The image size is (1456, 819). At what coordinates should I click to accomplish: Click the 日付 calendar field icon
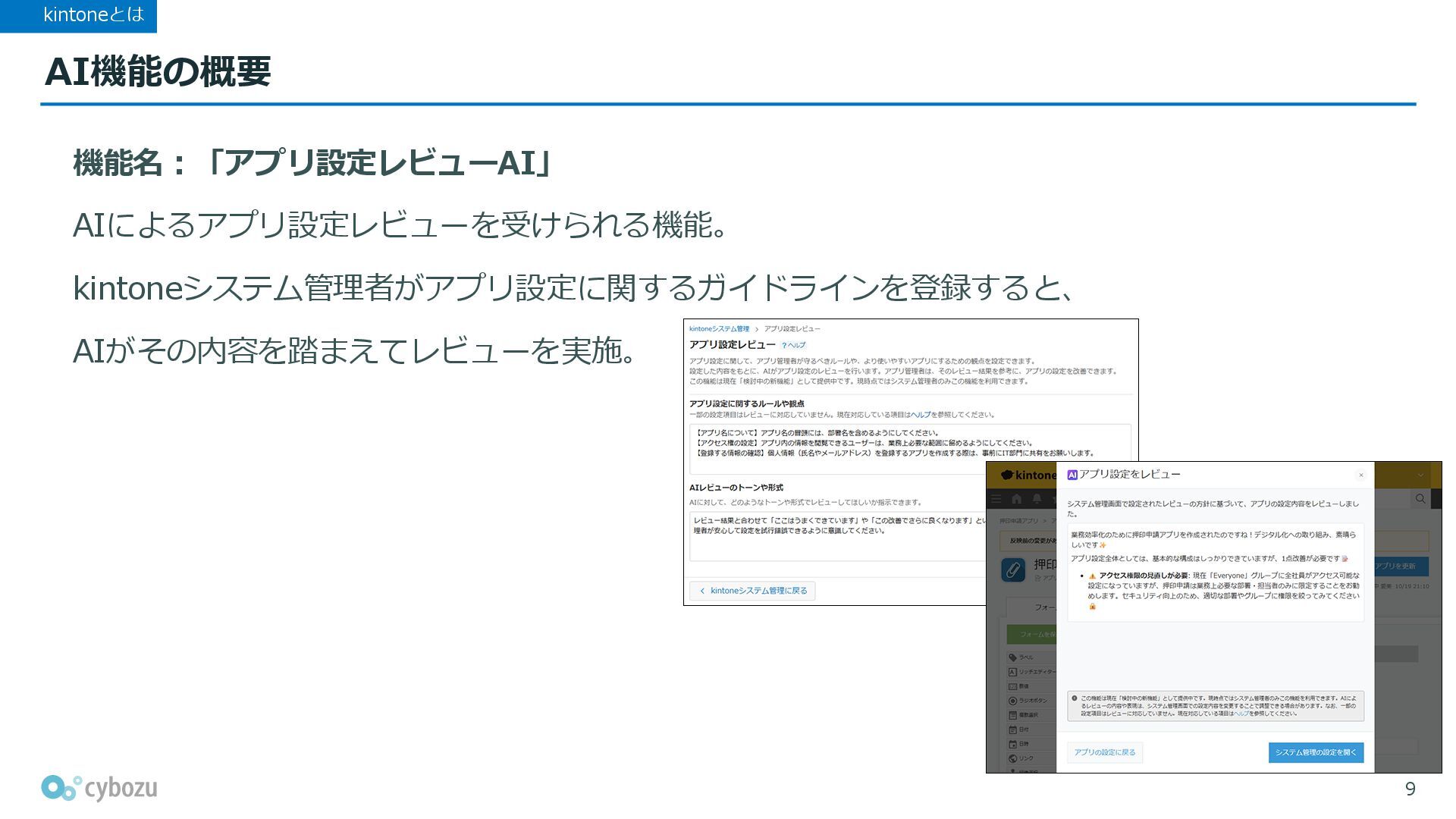(1012, 730)
